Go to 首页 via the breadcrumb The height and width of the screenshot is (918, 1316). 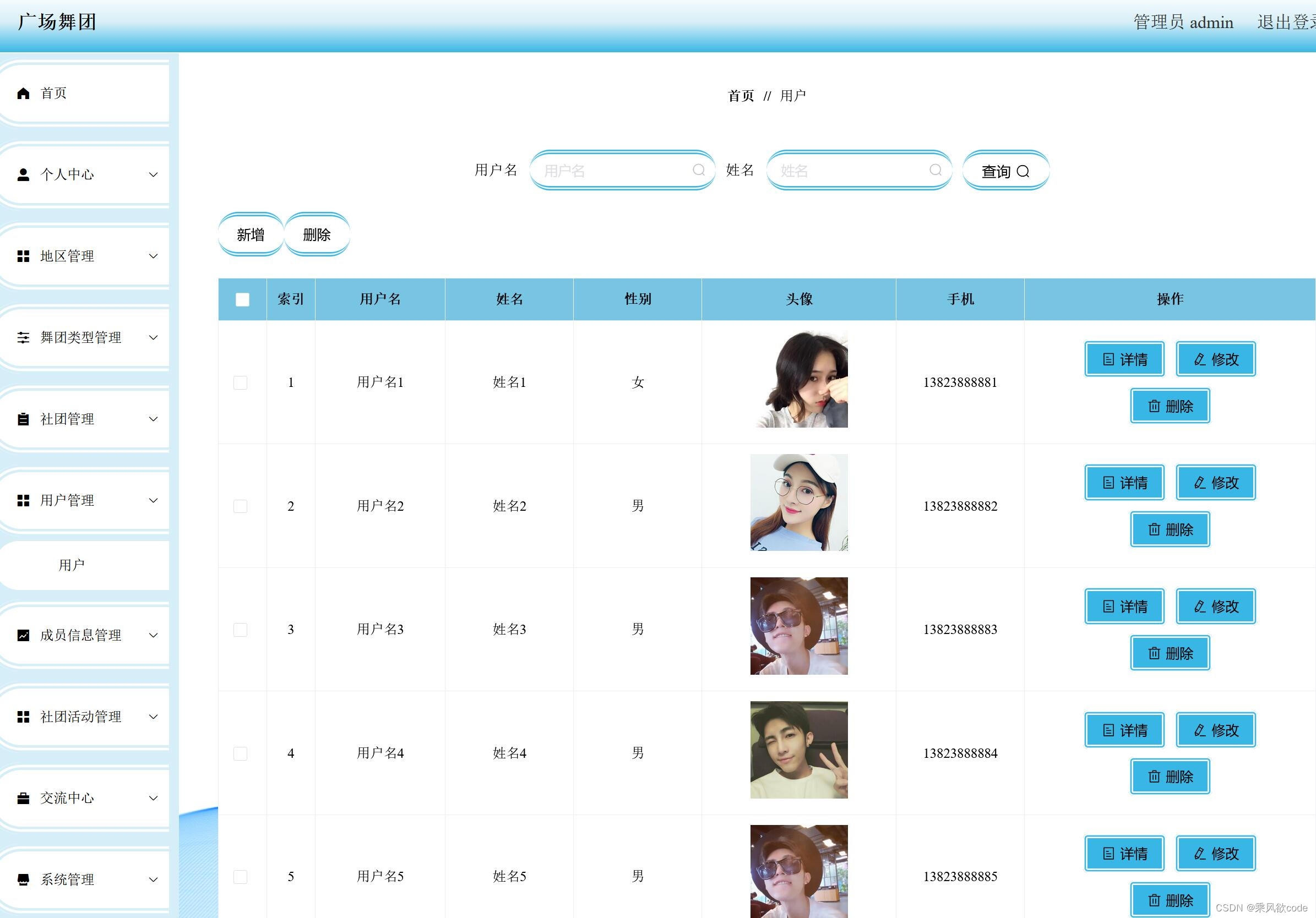(741, 96)
